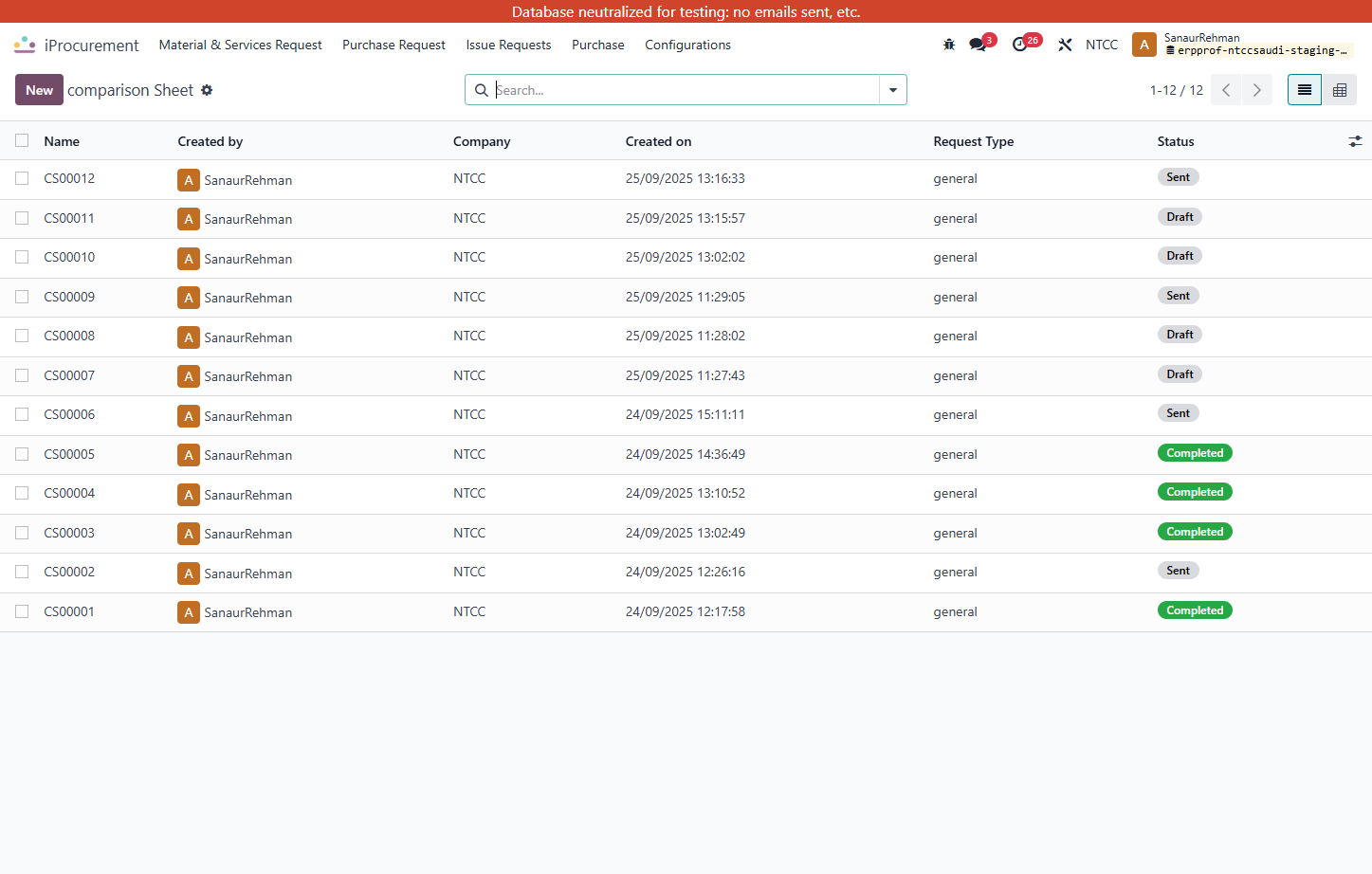Click SanaurRehman avatar in CS00001 row
Viewport: 1372px width, 874px height.
point(189,612)
